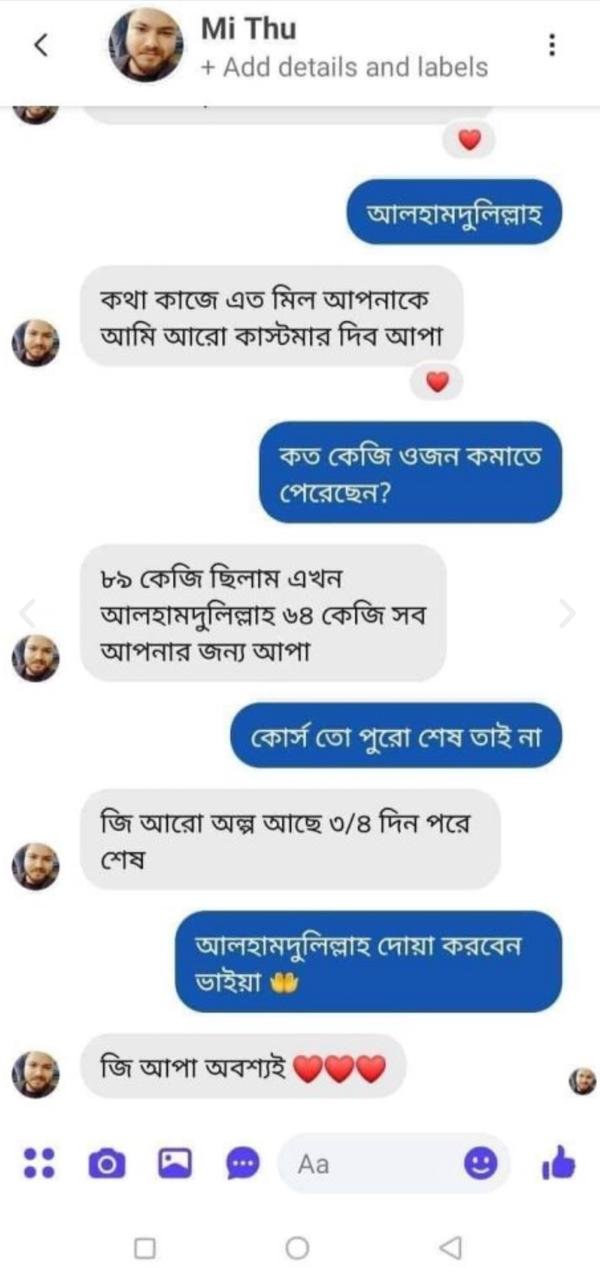Image resolution: width=600 pixels, height=1280 pixels.
Task: Open the image gallery picker
Action: (x=174, y=1163)
